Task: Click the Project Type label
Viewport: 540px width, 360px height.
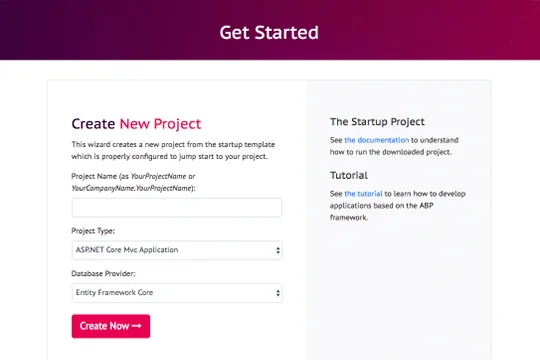Action: [93, 231]
